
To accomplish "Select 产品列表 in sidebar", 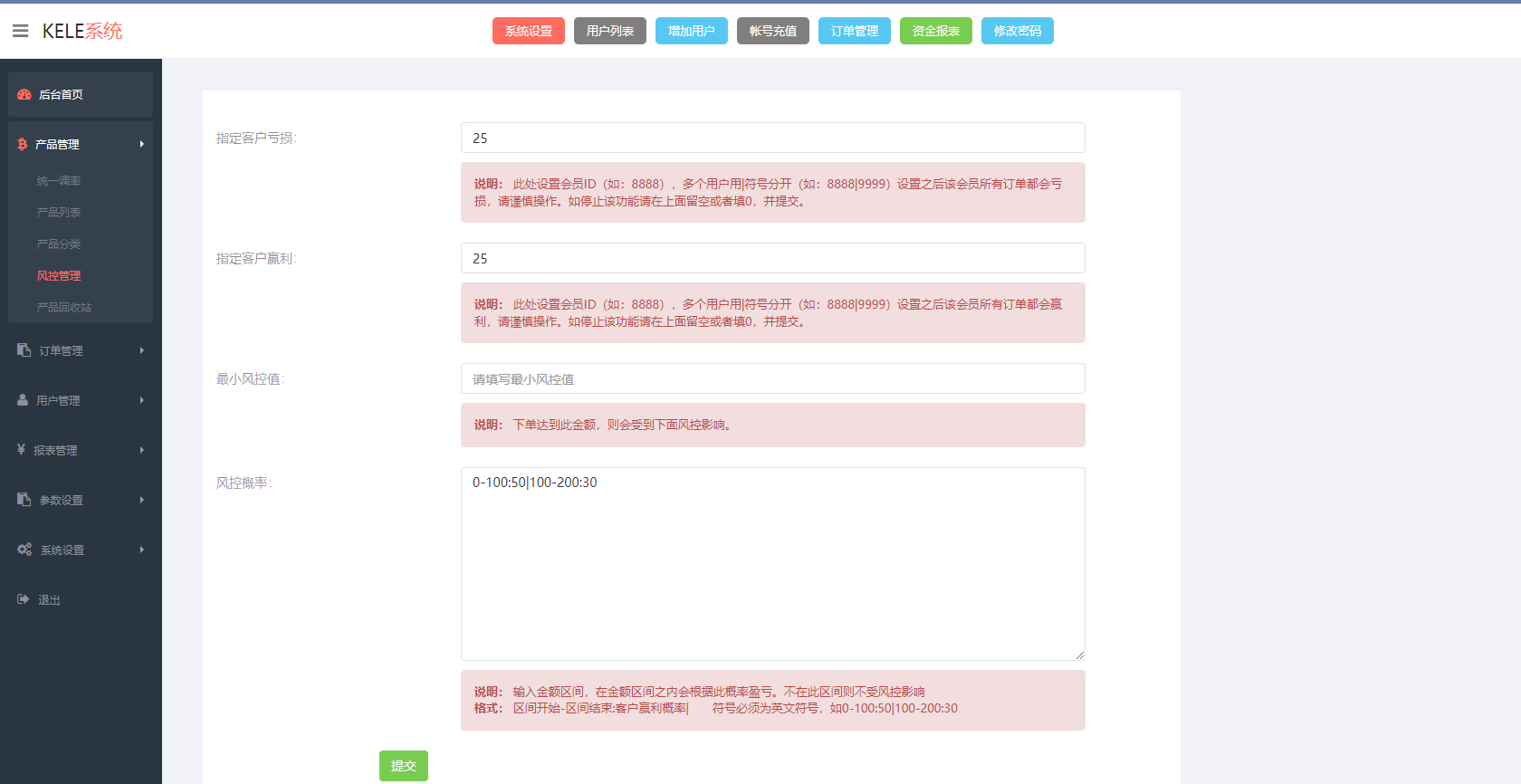I will [59, 213].
